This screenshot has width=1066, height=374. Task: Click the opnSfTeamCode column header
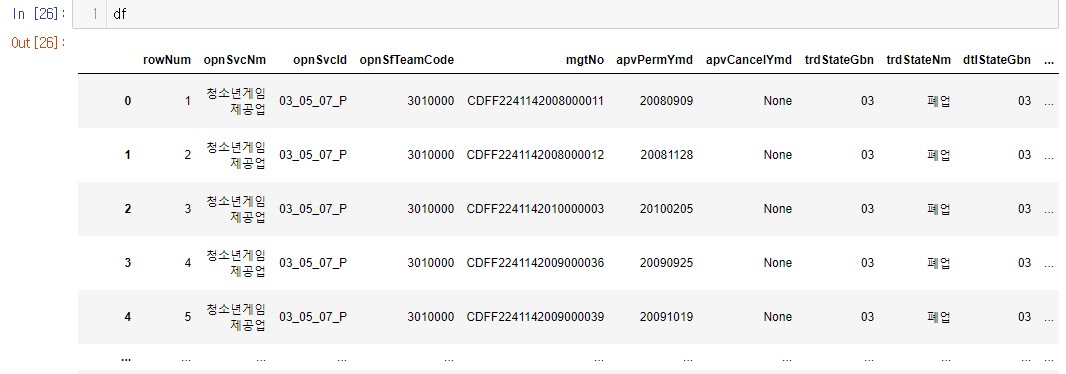tap(407, 60)
